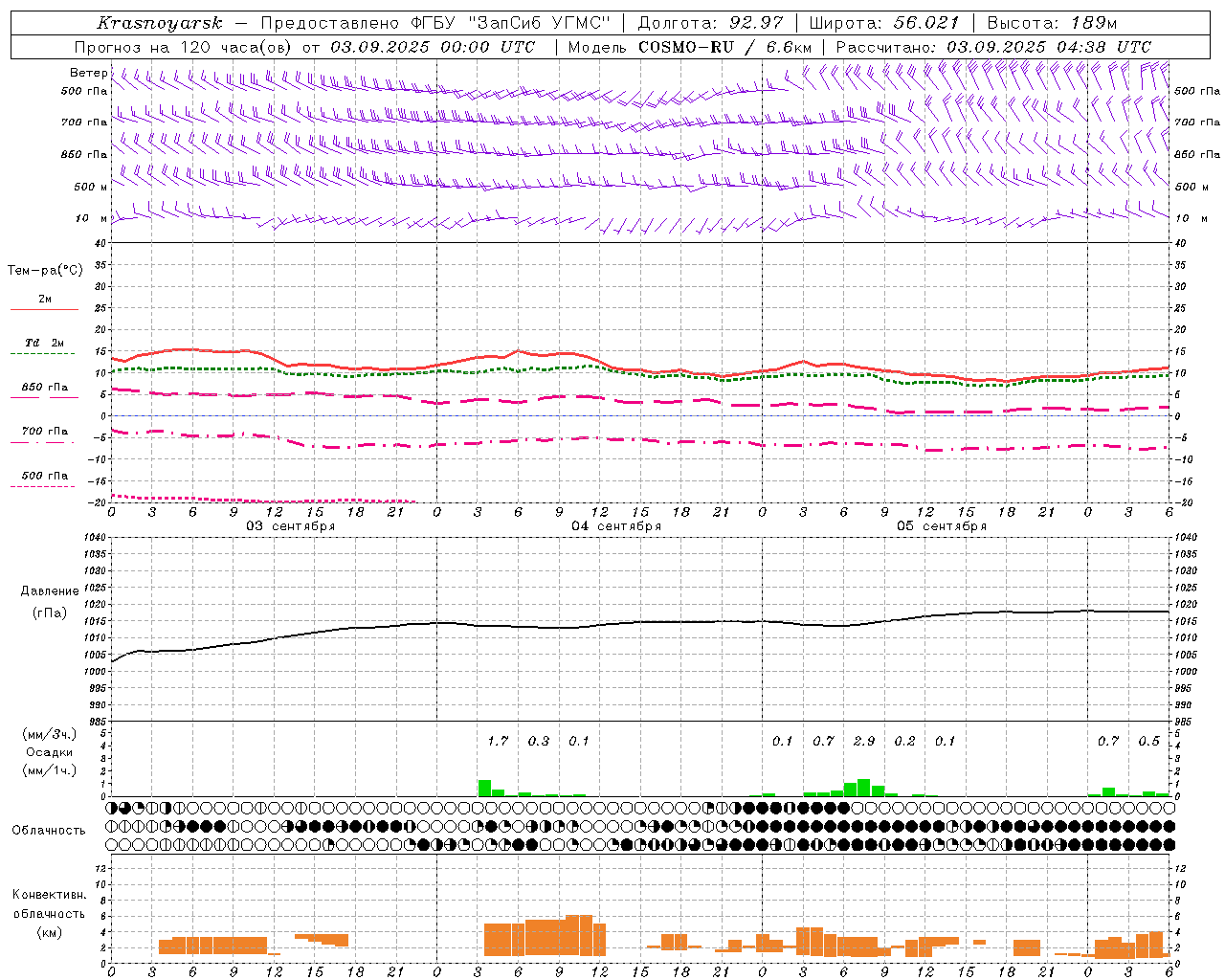Viewport: 1225px width, 980px height.
Task: Click the 'Высота: 189м' value
Action: click(1052, 23)
